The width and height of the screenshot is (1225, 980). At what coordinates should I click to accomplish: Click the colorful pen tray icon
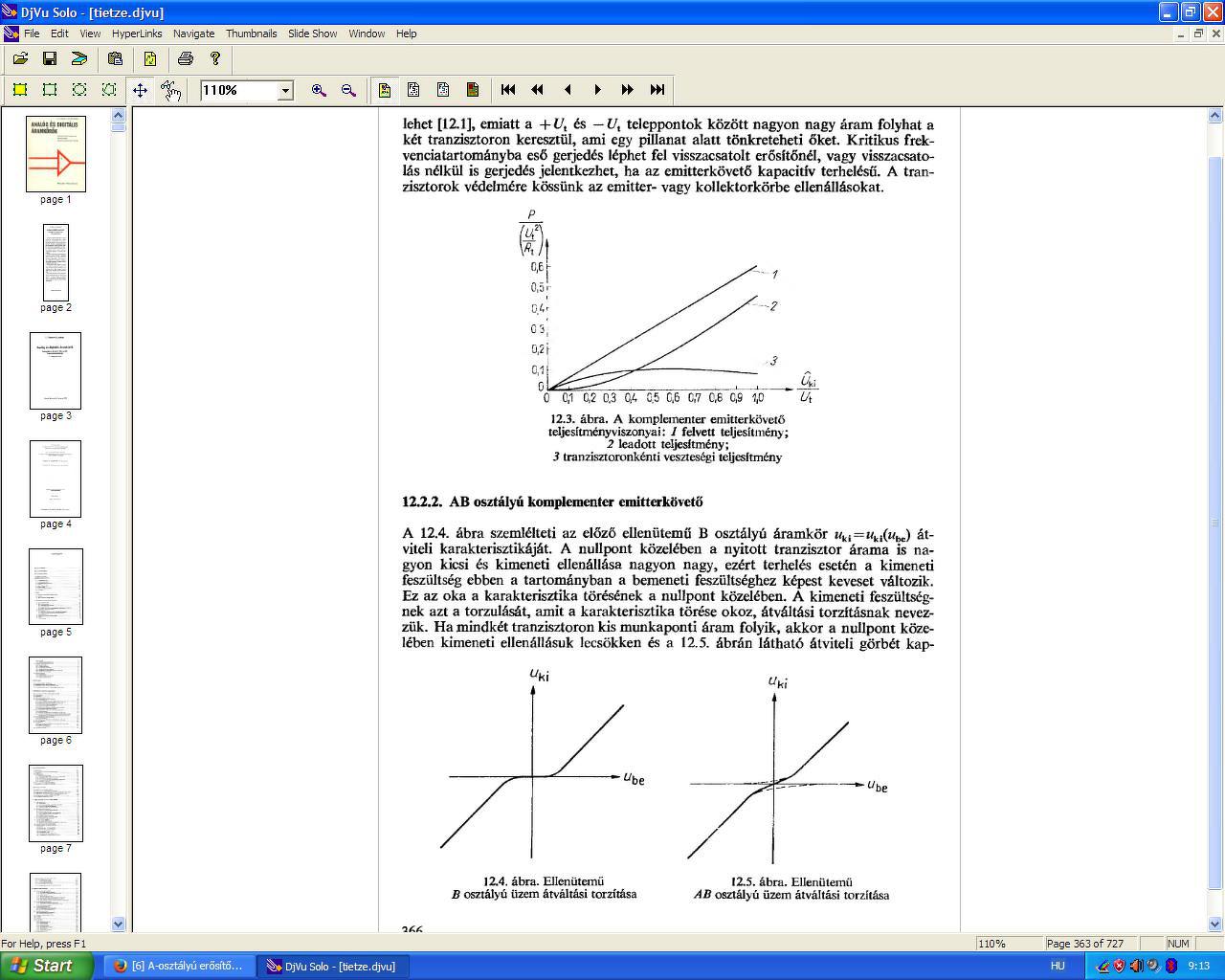pyautogui.click(x=1102, y=966)
